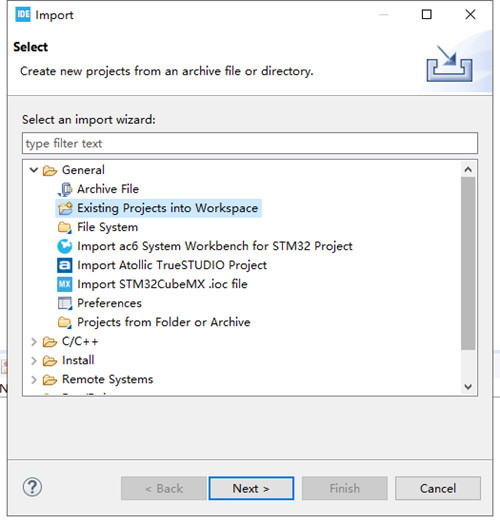Select Projects from Folder or Archive icon
Screen dimensions: 500x523
pos(64,323)
